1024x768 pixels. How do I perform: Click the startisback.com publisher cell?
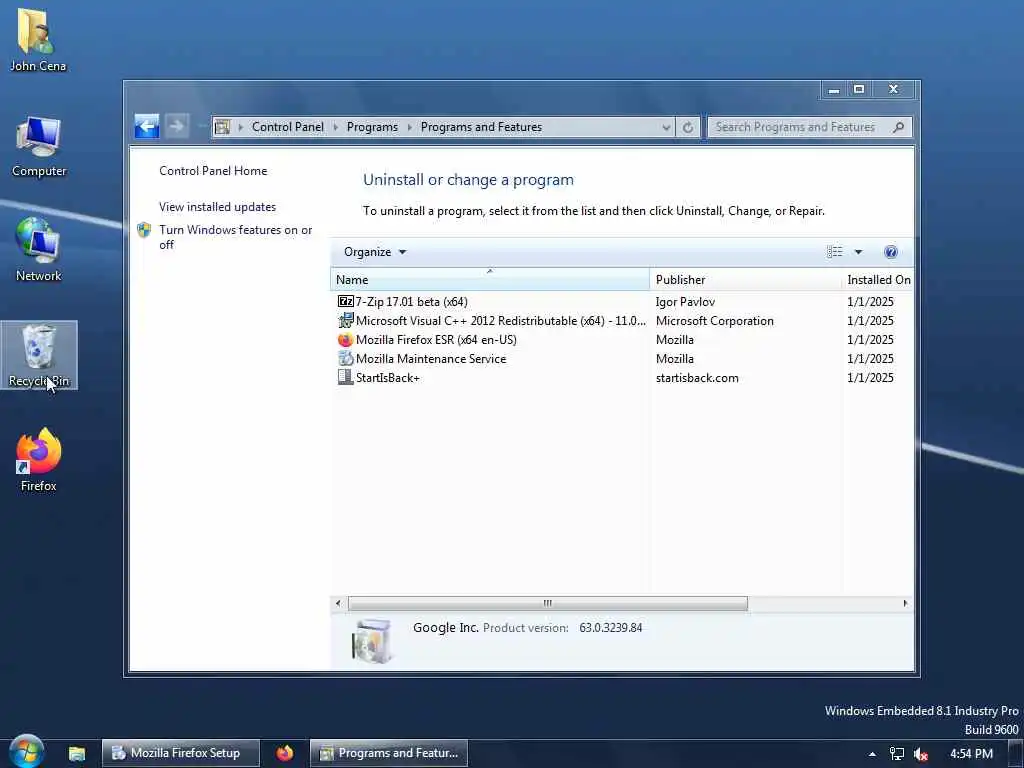(697, 377)
